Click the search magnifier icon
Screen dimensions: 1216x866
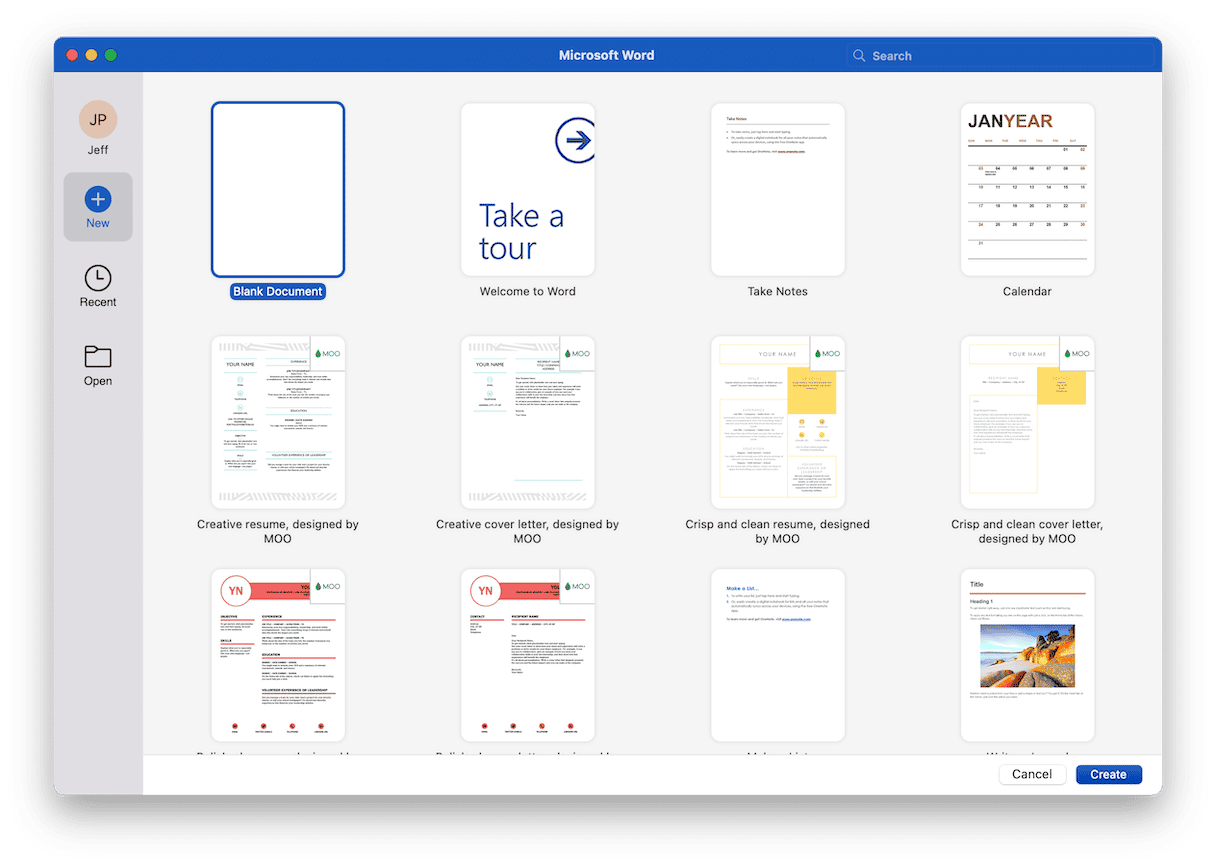859,56
